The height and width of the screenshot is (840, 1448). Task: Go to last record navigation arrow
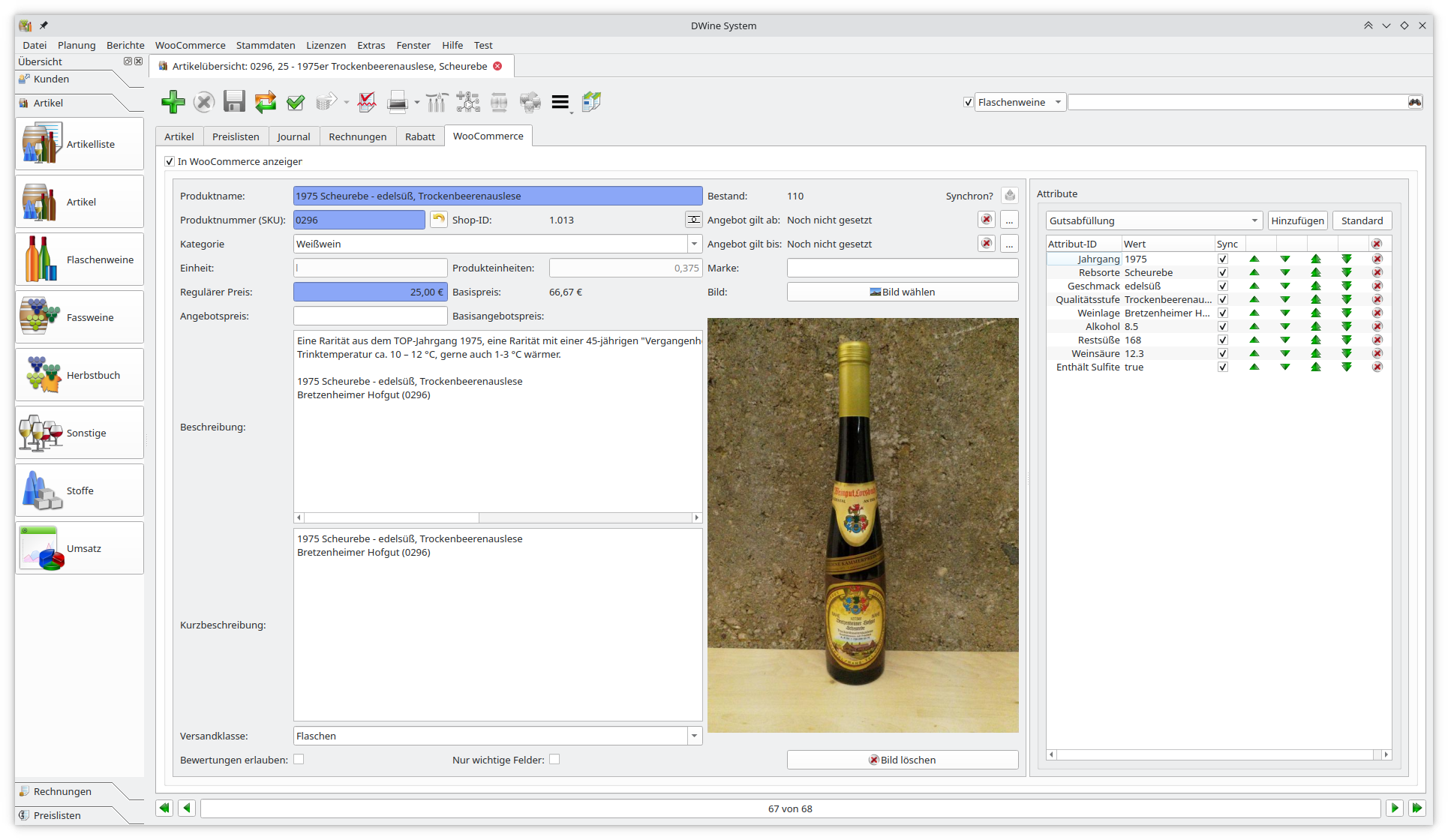click(1416, 808)
